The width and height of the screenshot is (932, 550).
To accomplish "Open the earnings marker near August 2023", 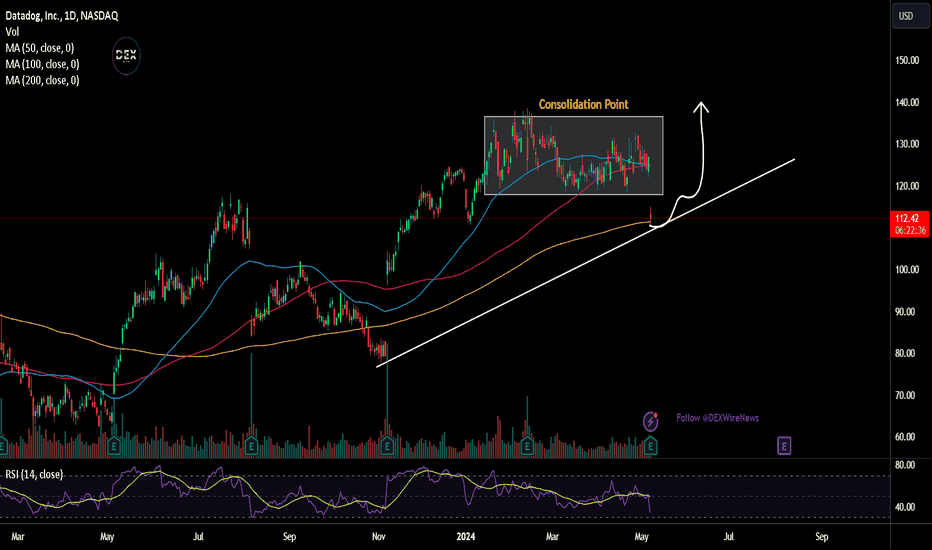I will [251, 446].
